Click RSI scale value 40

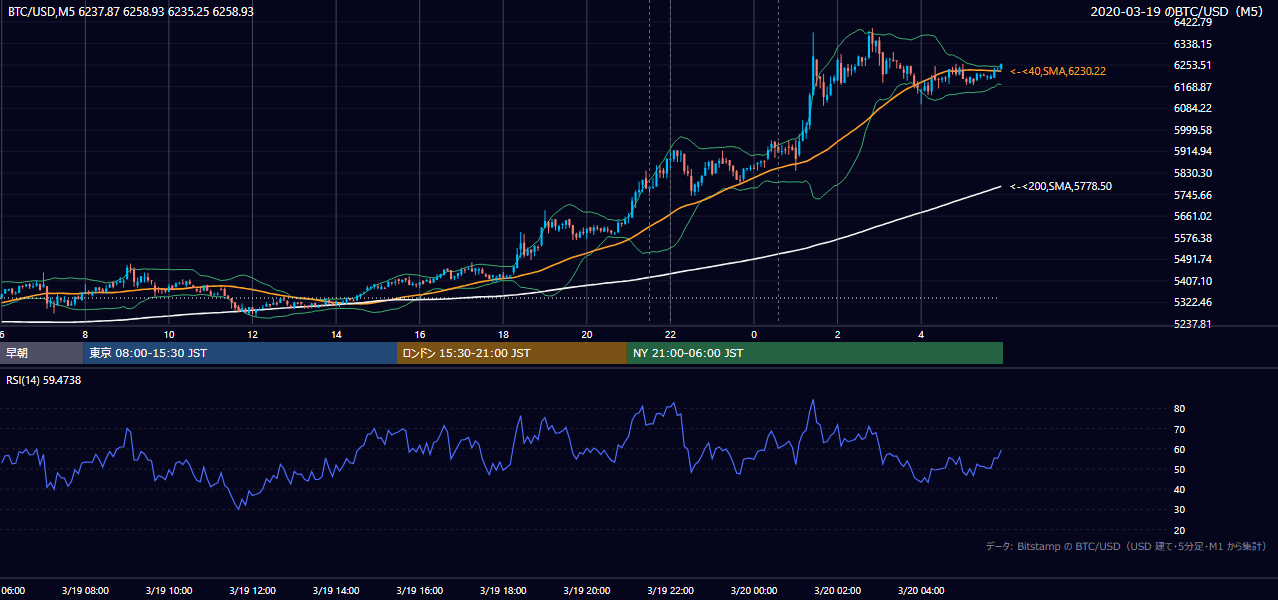(x=1179, y=489)
